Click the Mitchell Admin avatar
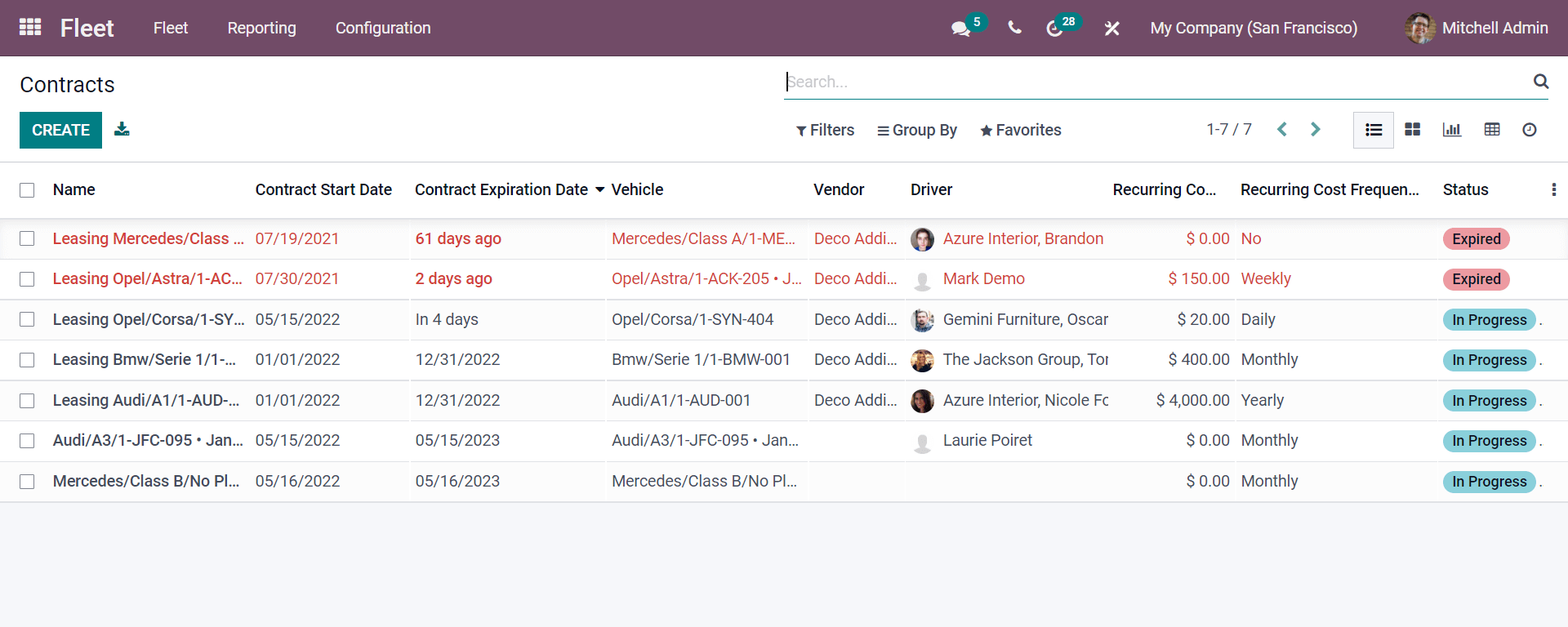This screenshot has height=627, width=1568. pyautogui.click(x=1420, y=28)
